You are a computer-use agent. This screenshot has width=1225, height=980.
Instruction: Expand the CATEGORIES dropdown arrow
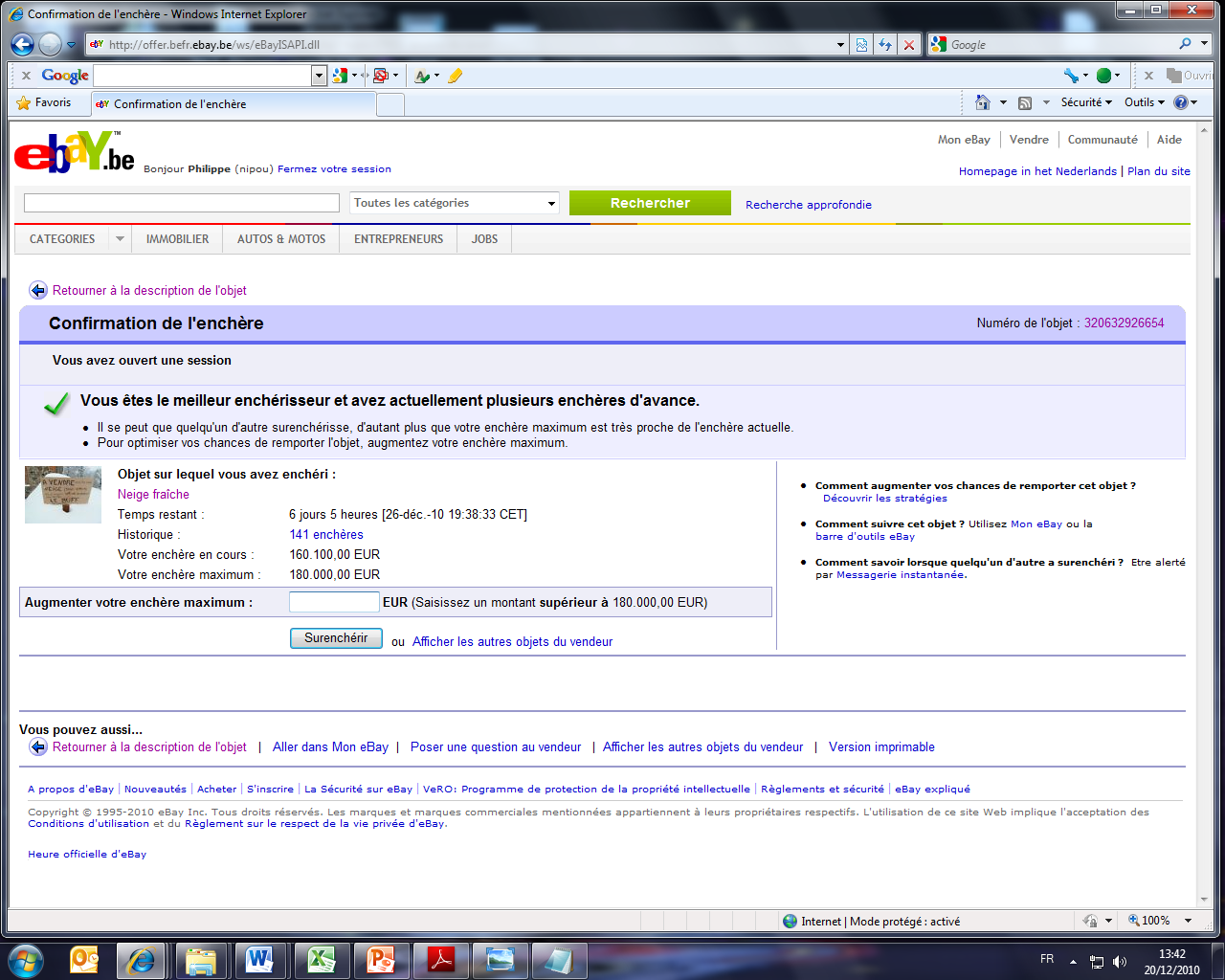(120, 239)
